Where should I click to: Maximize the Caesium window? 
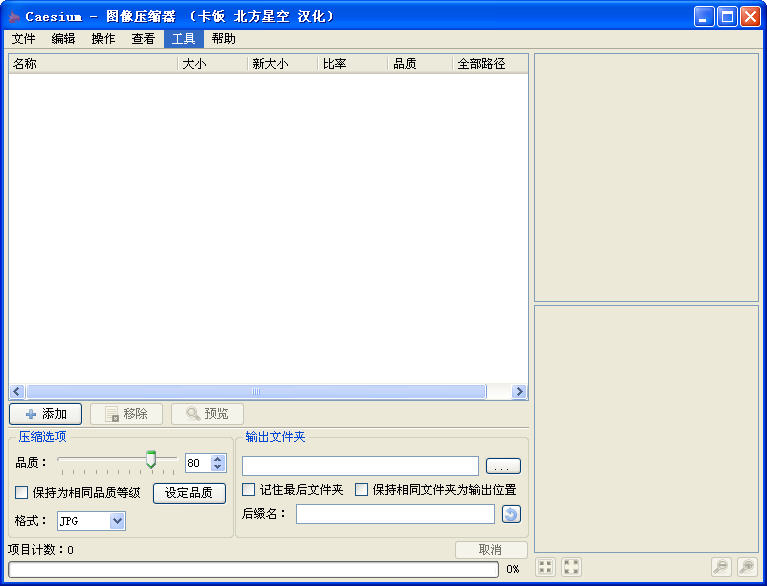pos(727,17)
